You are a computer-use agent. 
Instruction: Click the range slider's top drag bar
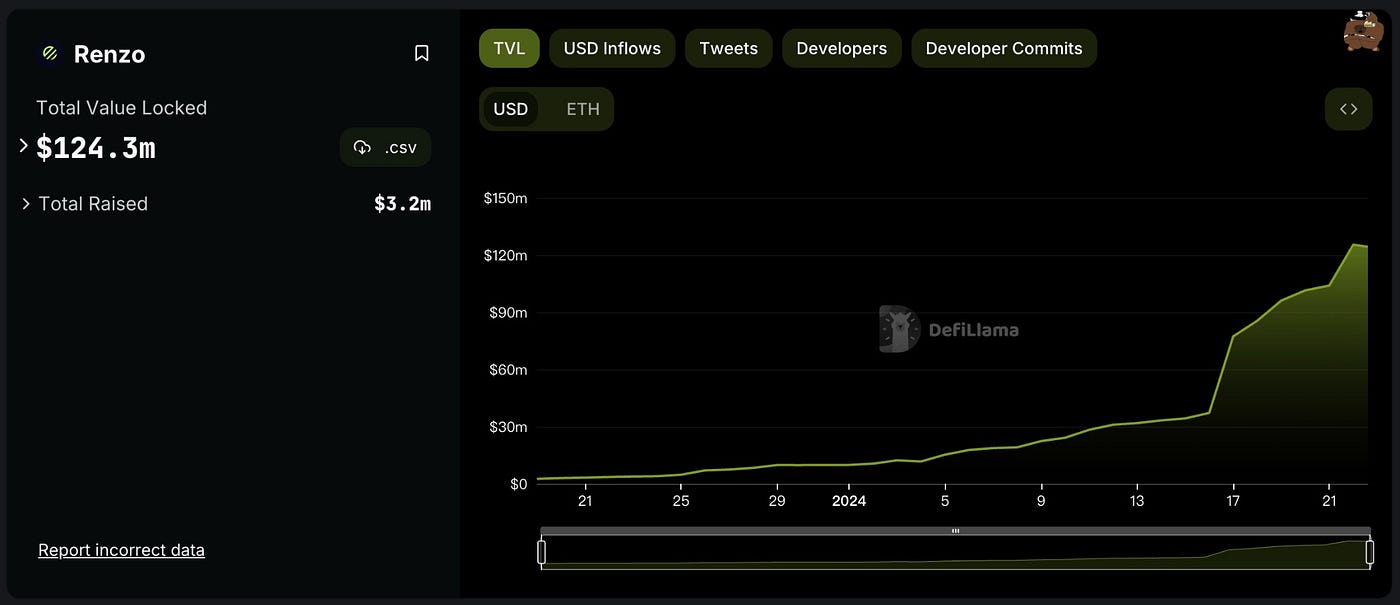[955, 531]
